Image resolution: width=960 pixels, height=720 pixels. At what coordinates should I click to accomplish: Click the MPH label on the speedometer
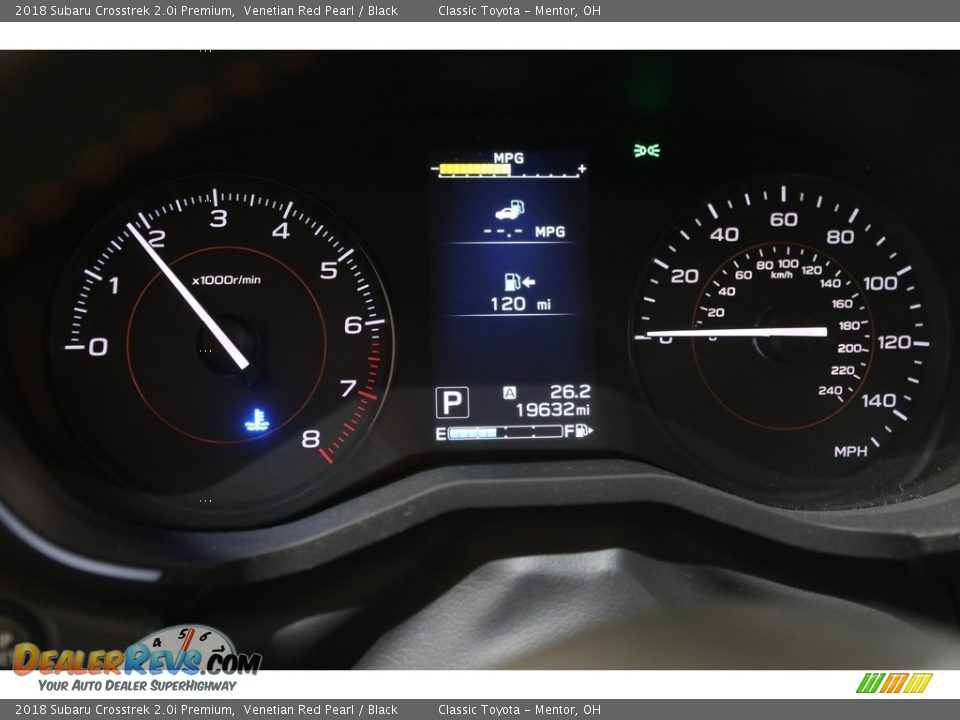(850, 452)
